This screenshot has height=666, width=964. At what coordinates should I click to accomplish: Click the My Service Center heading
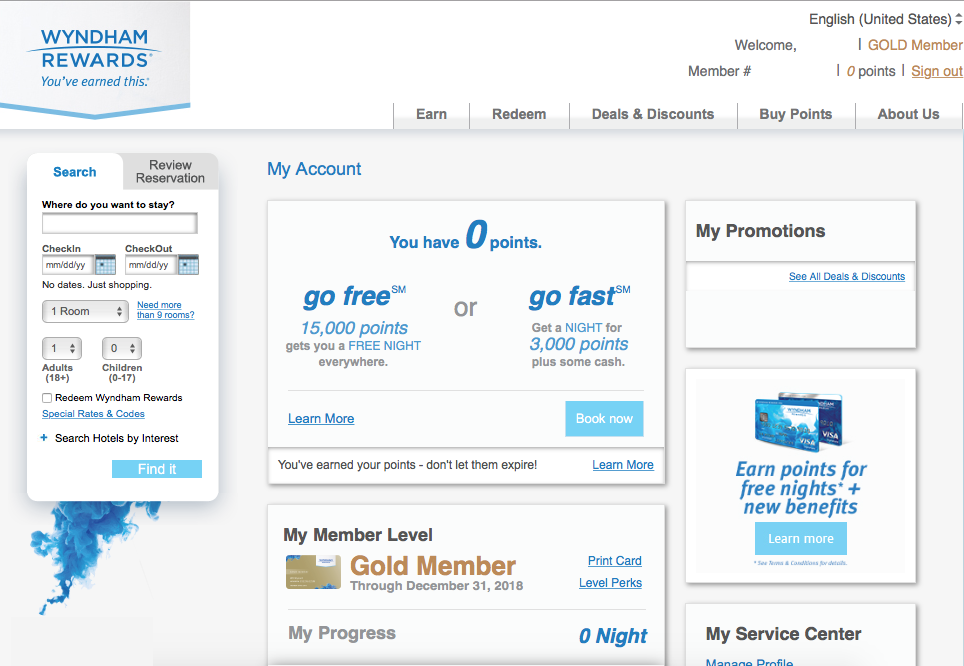point(783,634)
